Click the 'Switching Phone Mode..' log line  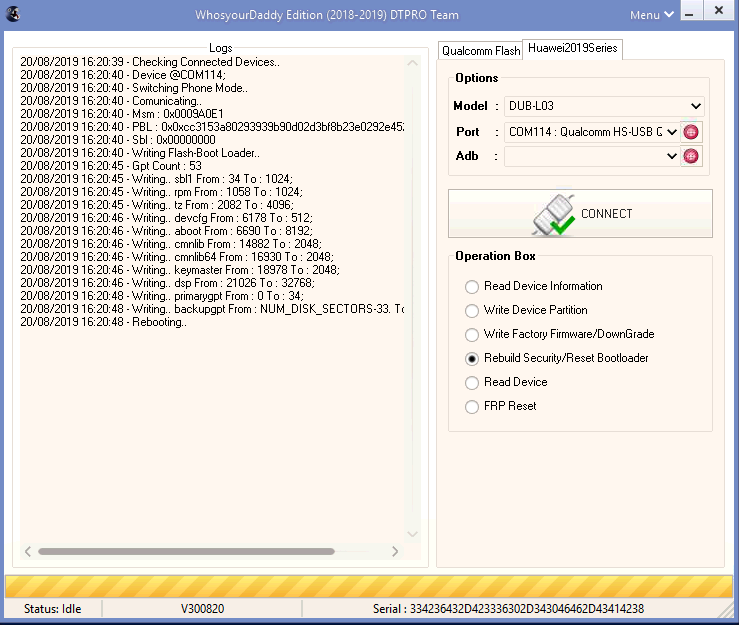[134, 88]
